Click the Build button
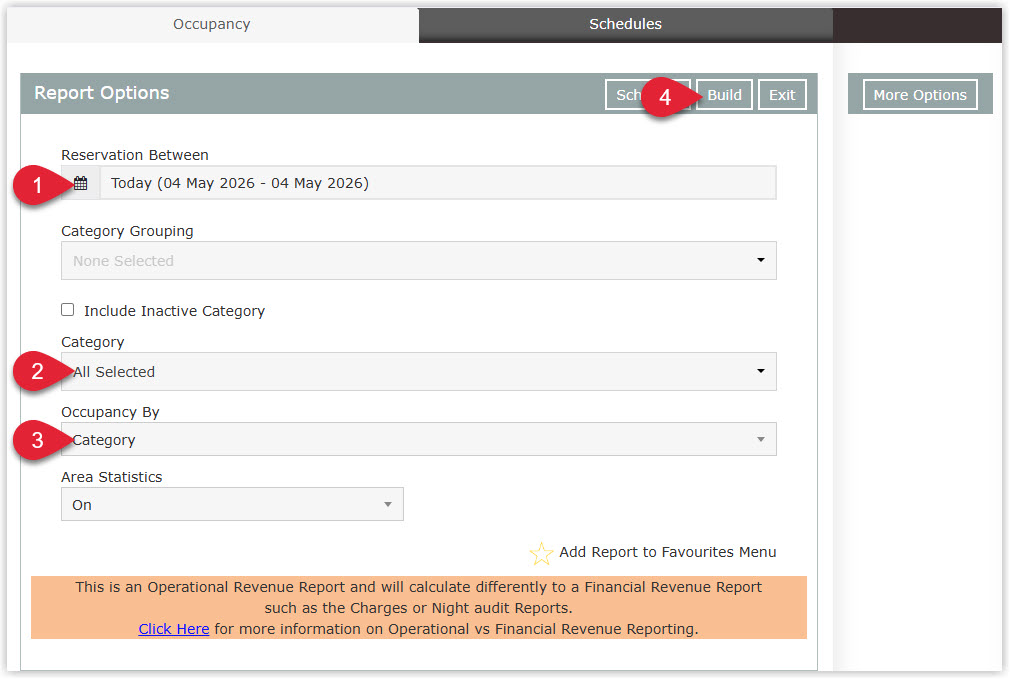 pyautogui.click(x=725, y=95)
